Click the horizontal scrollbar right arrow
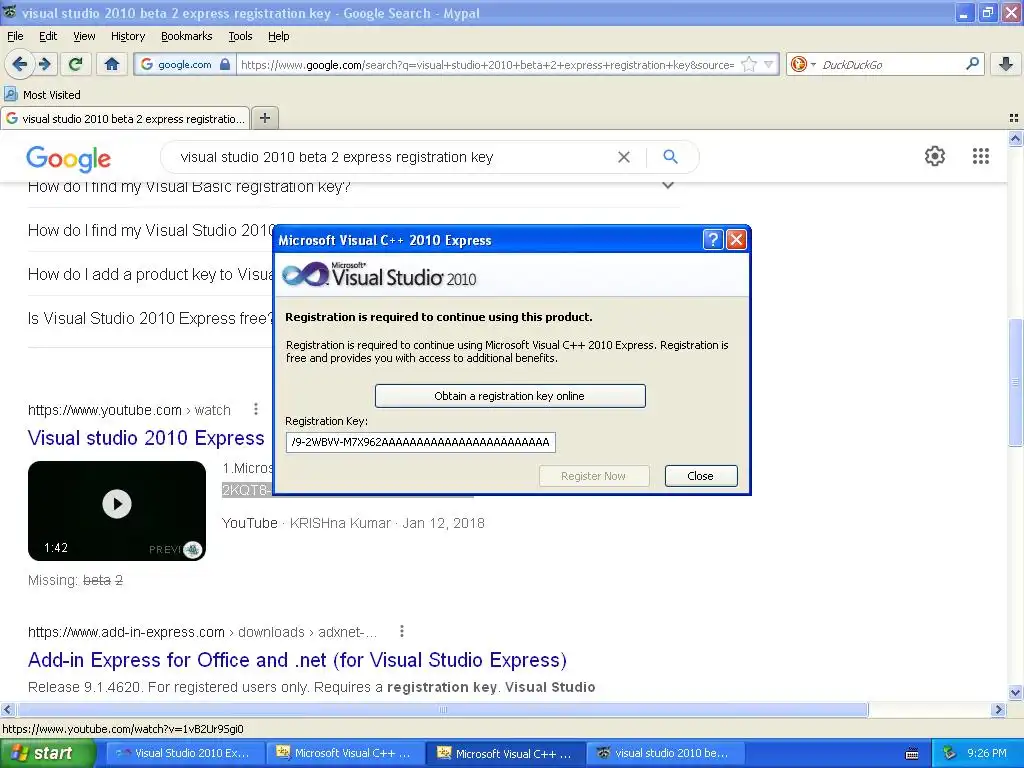The image size is (1024, 768). click(x=998, y=709)
